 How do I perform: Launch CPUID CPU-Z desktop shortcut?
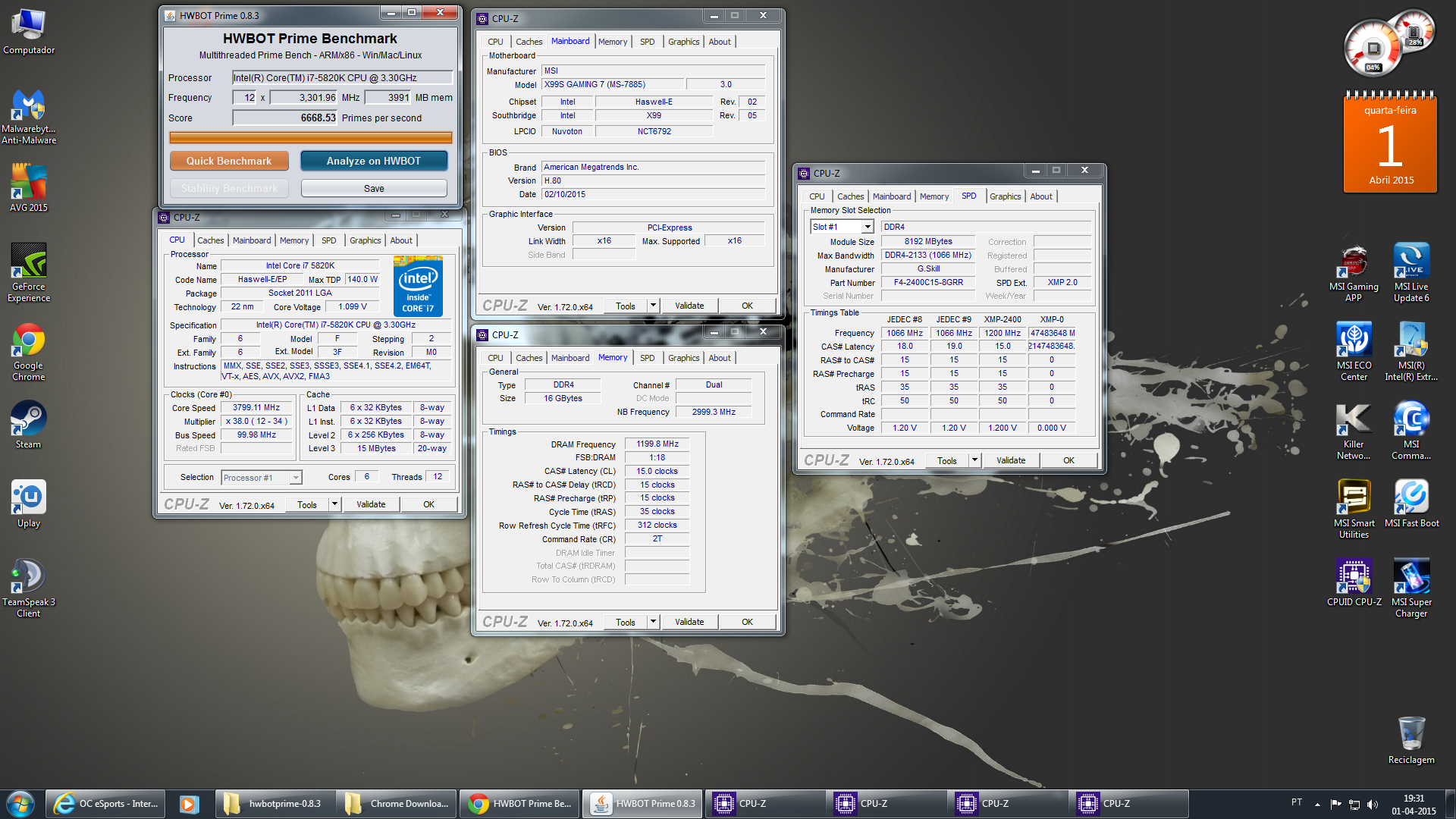pos(1354,583)
